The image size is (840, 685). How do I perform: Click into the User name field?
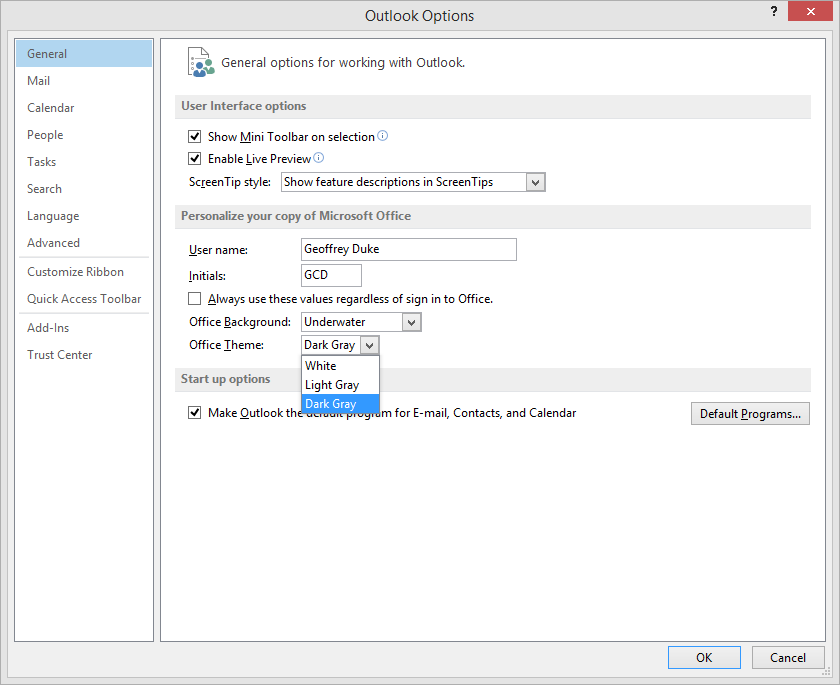point(409,250)
